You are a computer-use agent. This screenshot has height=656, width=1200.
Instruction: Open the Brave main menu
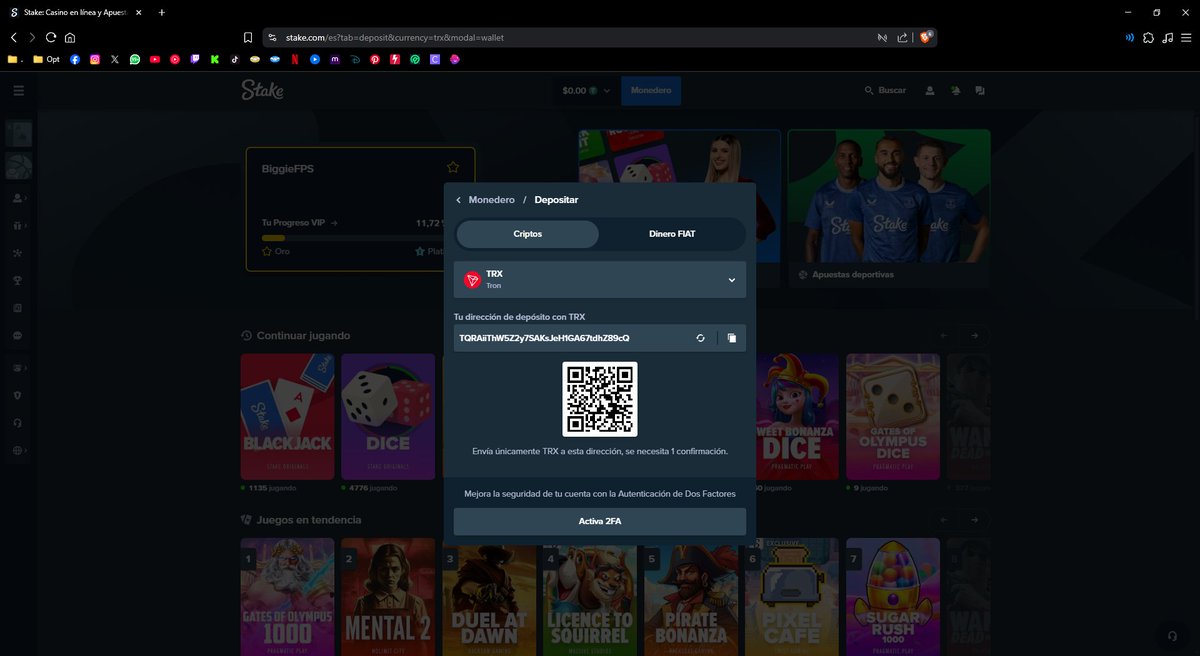pos(1186,38)
